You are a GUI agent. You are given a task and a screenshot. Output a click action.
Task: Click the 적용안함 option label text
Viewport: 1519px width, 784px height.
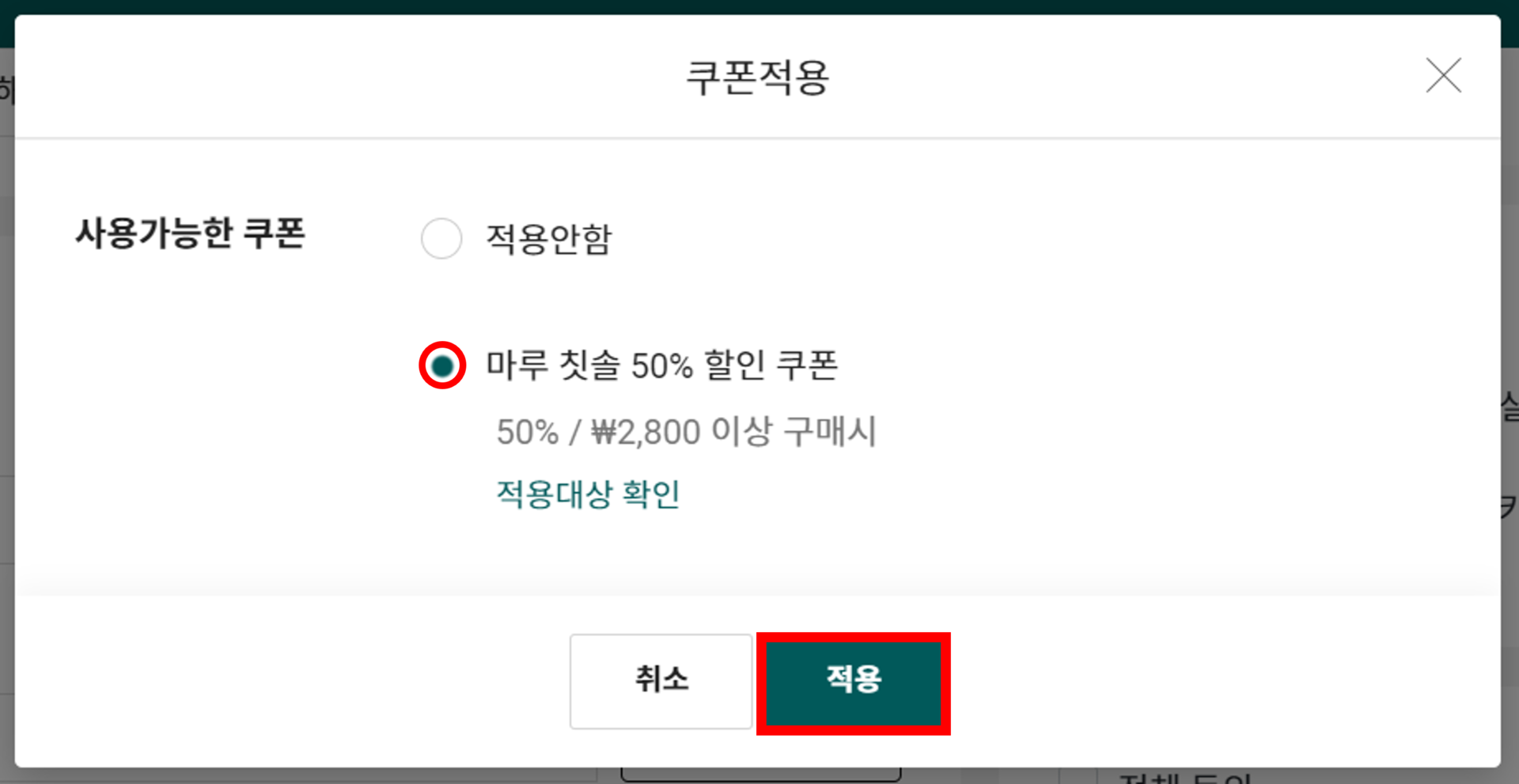549,238
